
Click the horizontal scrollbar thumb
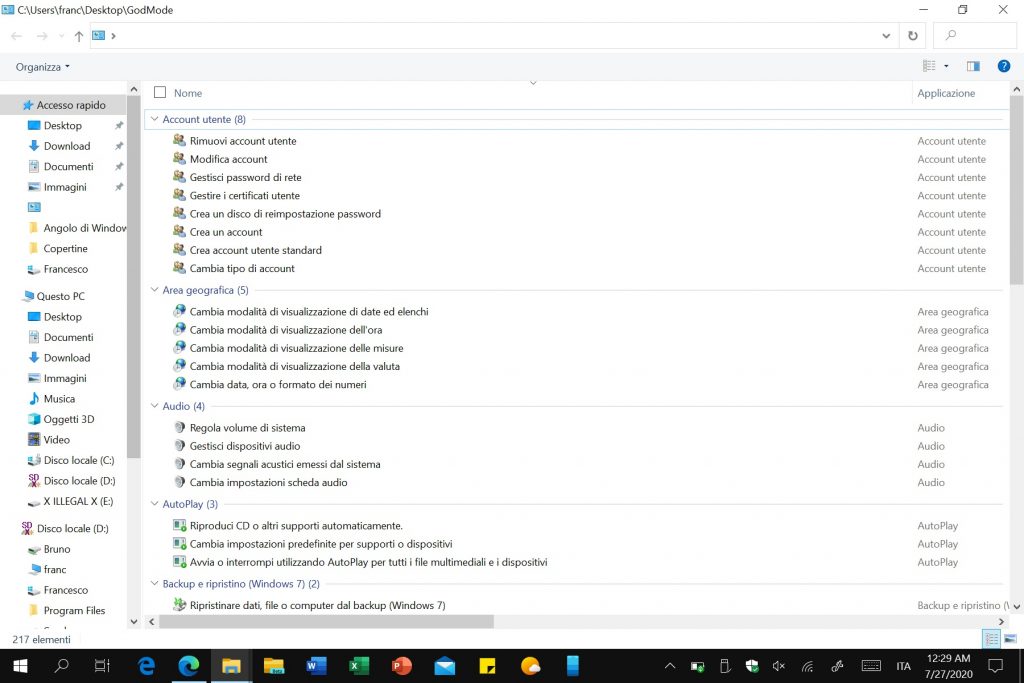tap(325, 621)
